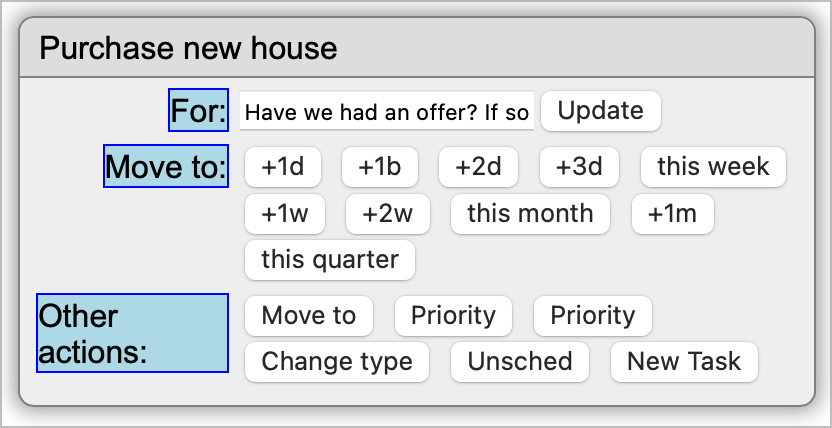This screenshot has width=832, height=428.
Task: Move task to 'this week'
Action: click(x=713, y=167)
